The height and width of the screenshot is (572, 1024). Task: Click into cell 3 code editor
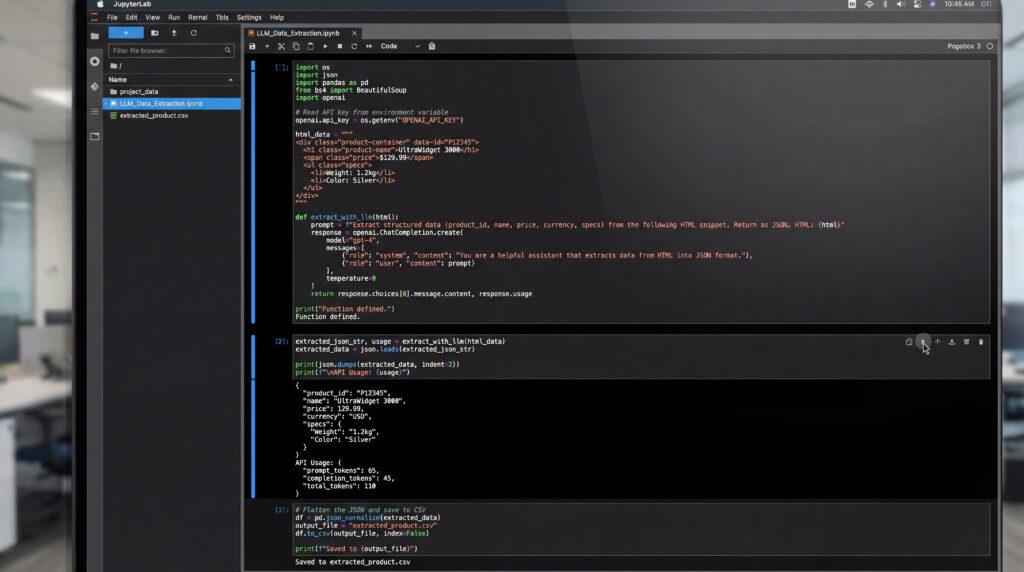(641, 529)
